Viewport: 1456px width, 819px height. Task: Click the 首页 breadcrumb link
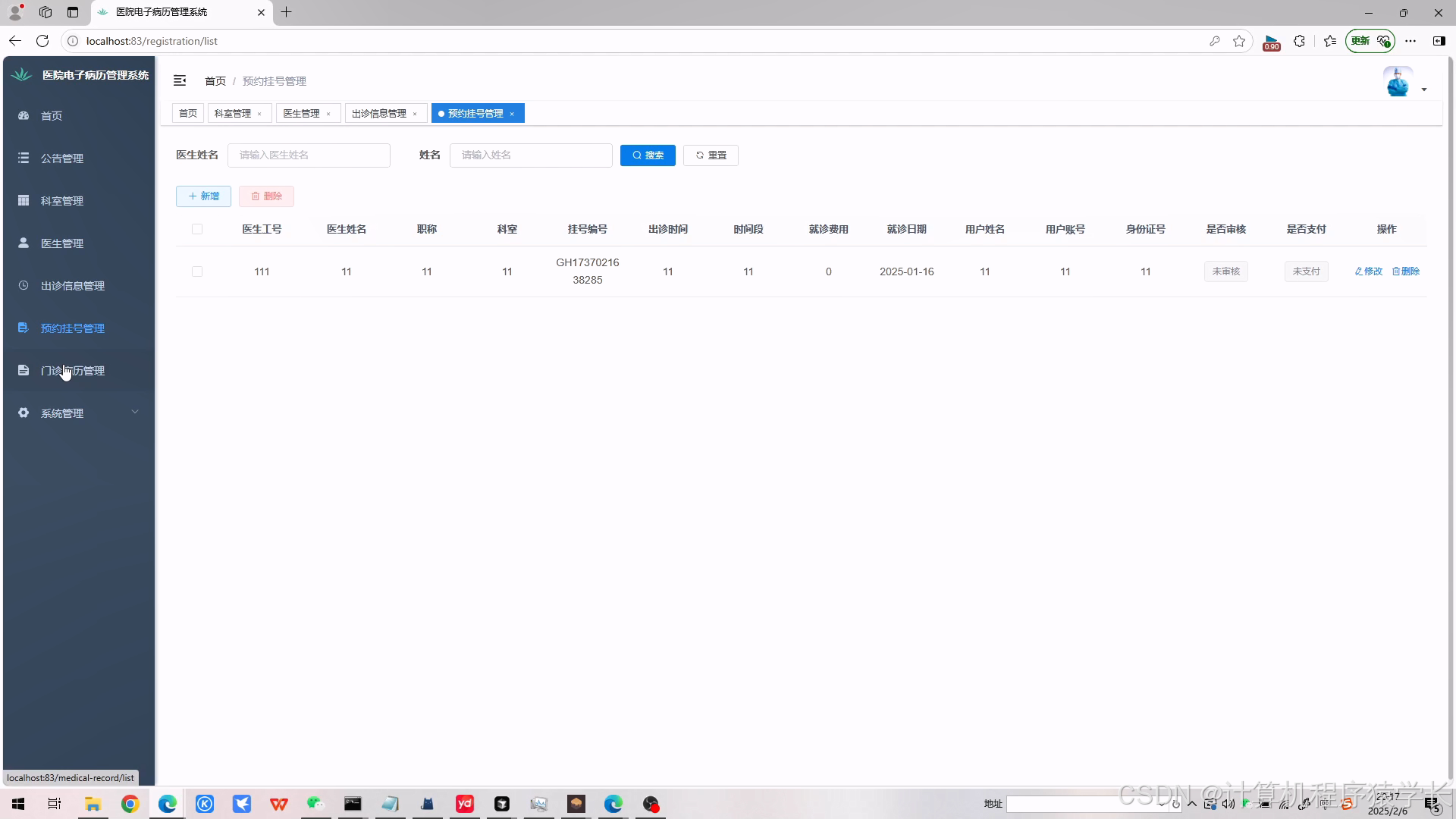pos(215,80)
